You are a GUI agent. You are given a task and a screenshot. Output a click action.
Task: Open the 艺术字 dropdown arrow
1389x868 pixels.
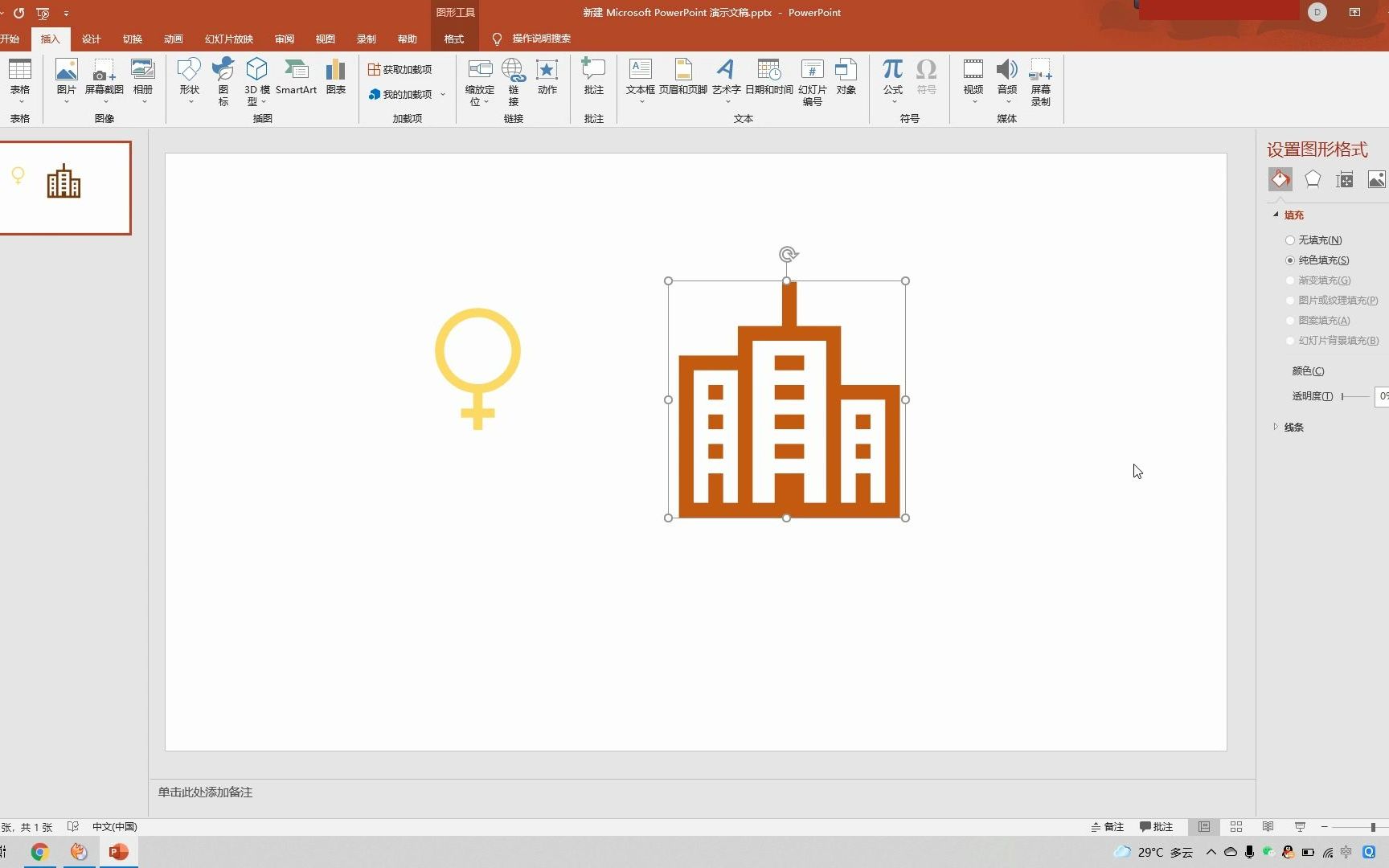tap(727, 102)
